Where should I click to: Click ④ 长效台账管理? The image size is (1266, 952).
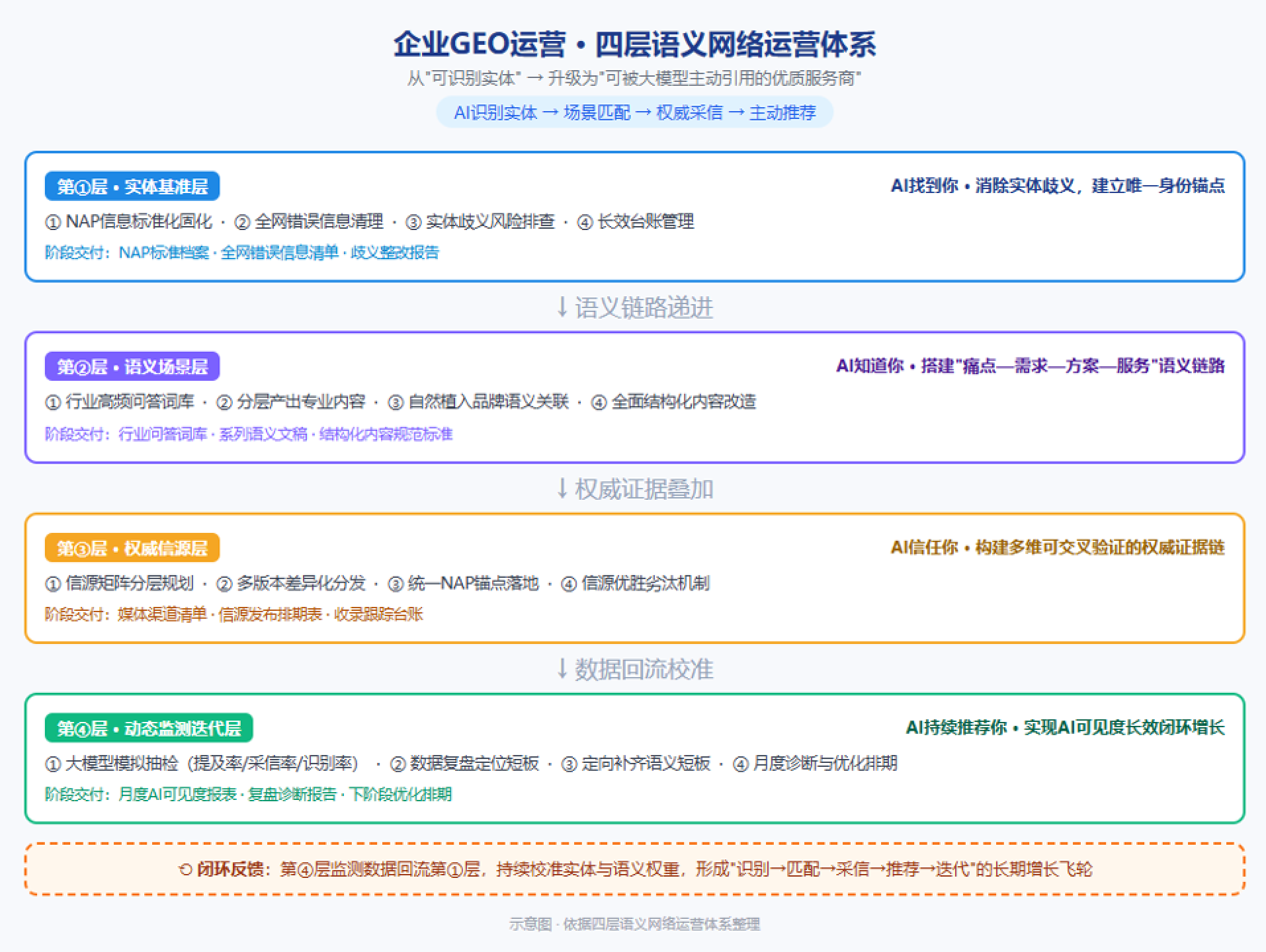point(636,221)
